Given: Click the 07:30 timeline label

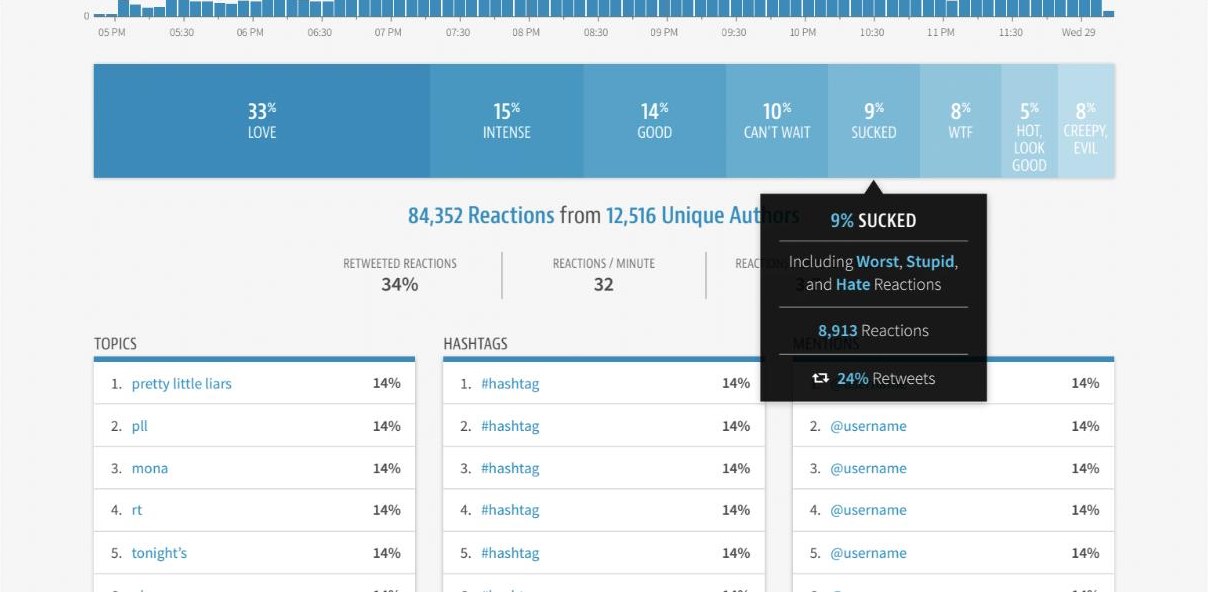Looking at the screenshot, I should (x=458, y=33).
